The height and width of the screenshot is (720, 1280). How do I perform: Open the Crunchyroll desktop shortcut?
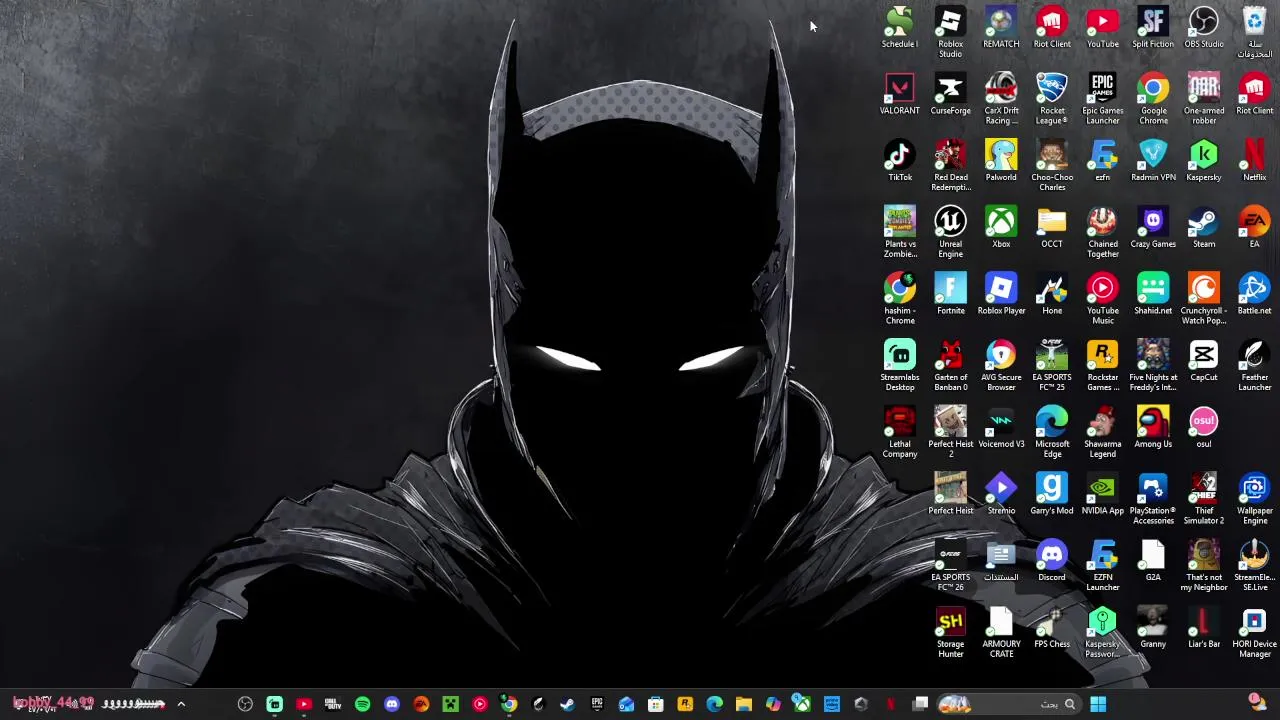coord(1204,299)
